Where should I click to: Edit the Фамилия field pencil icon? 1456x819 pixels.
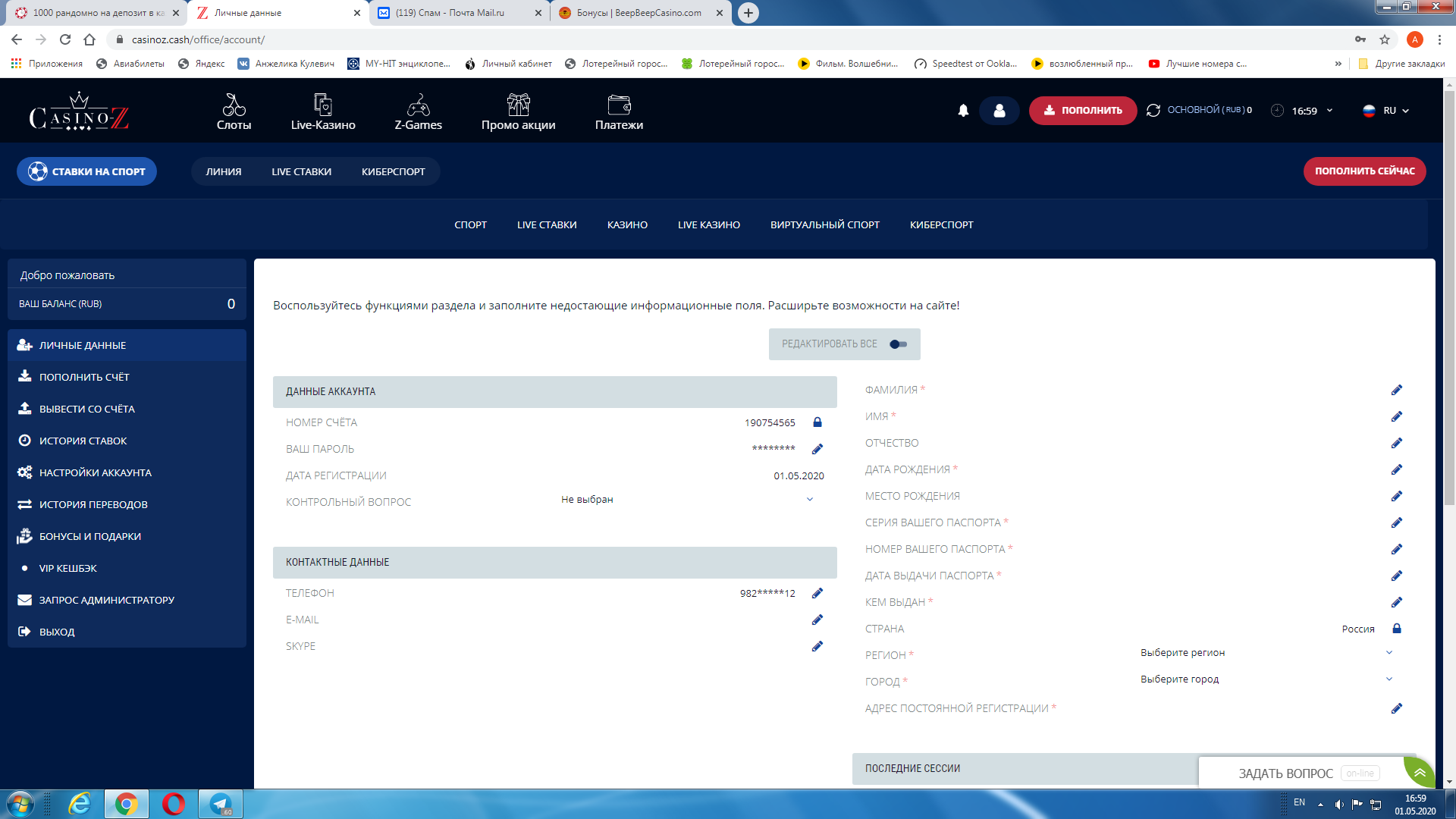pyautogui.click(x=1396, y=390)
